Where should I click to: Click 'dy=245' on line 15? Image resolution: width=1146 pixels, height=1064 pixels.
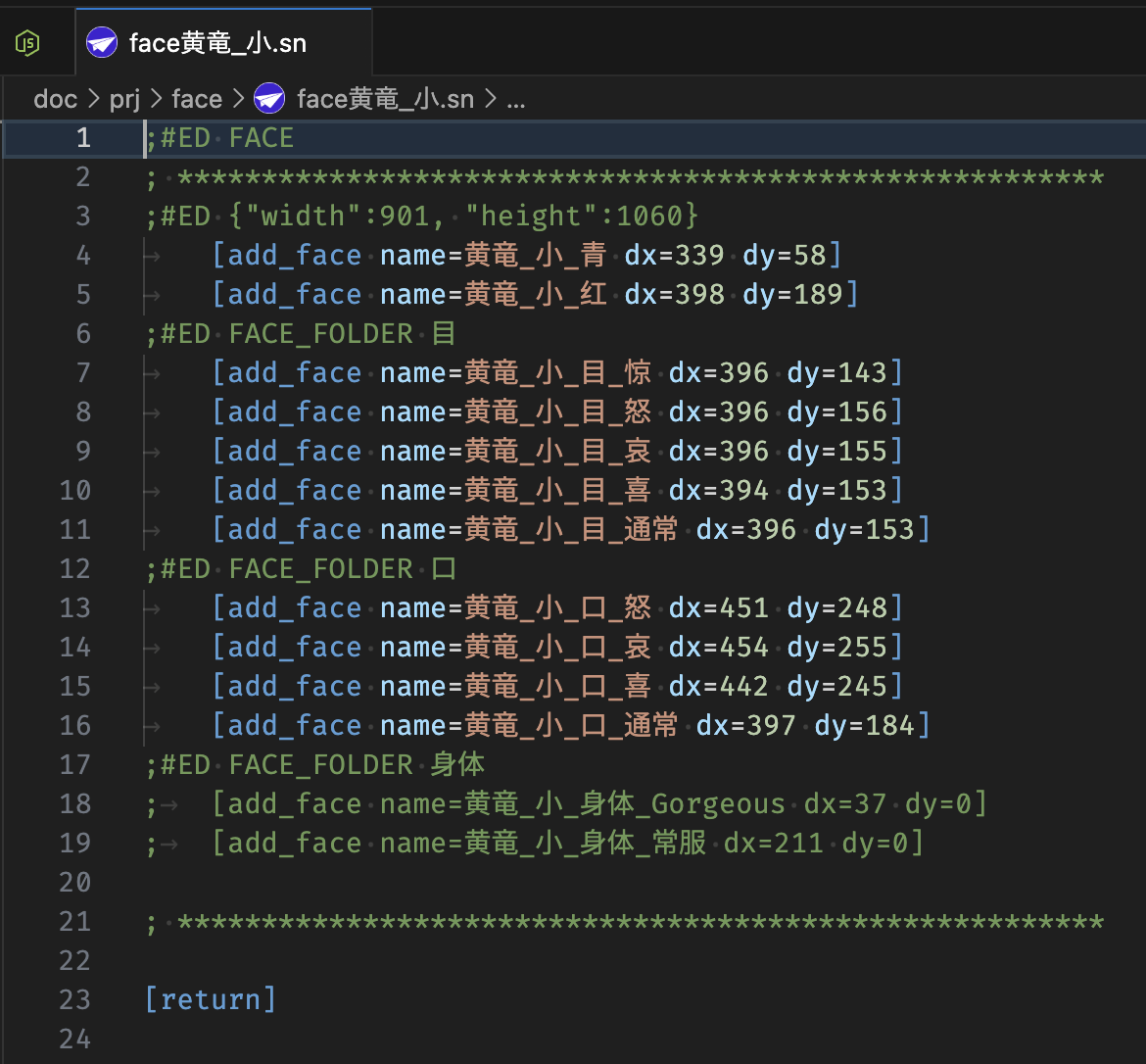click(x=836, y=686)
